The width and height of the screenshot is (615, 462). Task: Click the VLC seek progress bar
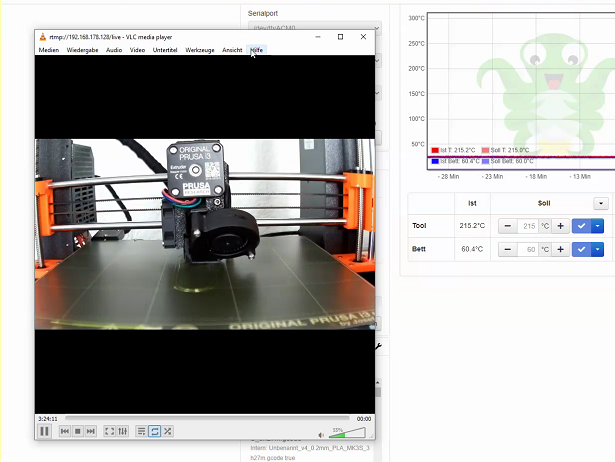pos(207,418)
